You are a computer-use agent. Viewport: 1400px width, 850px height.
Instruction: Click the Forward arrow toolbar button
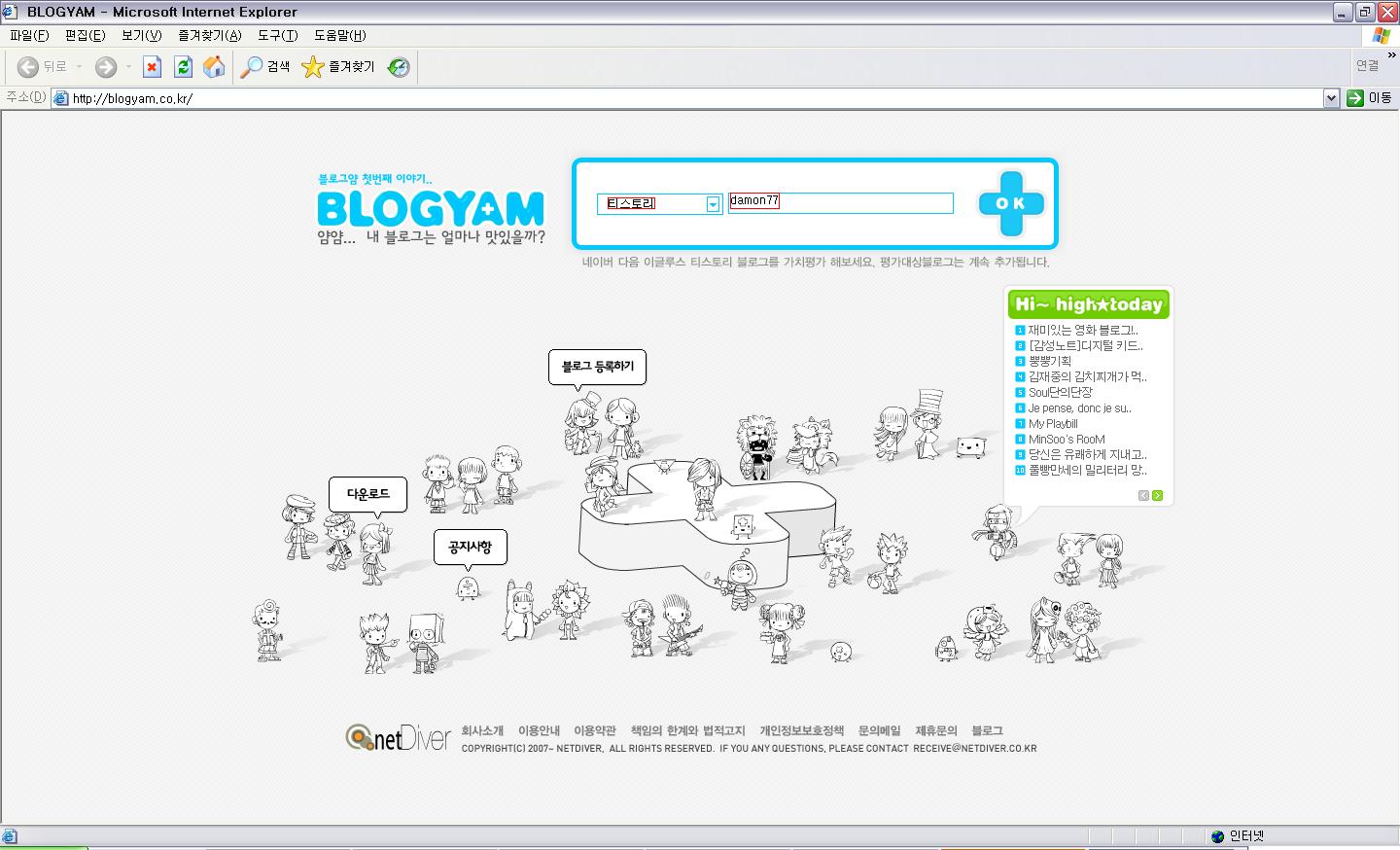[105, 66]
